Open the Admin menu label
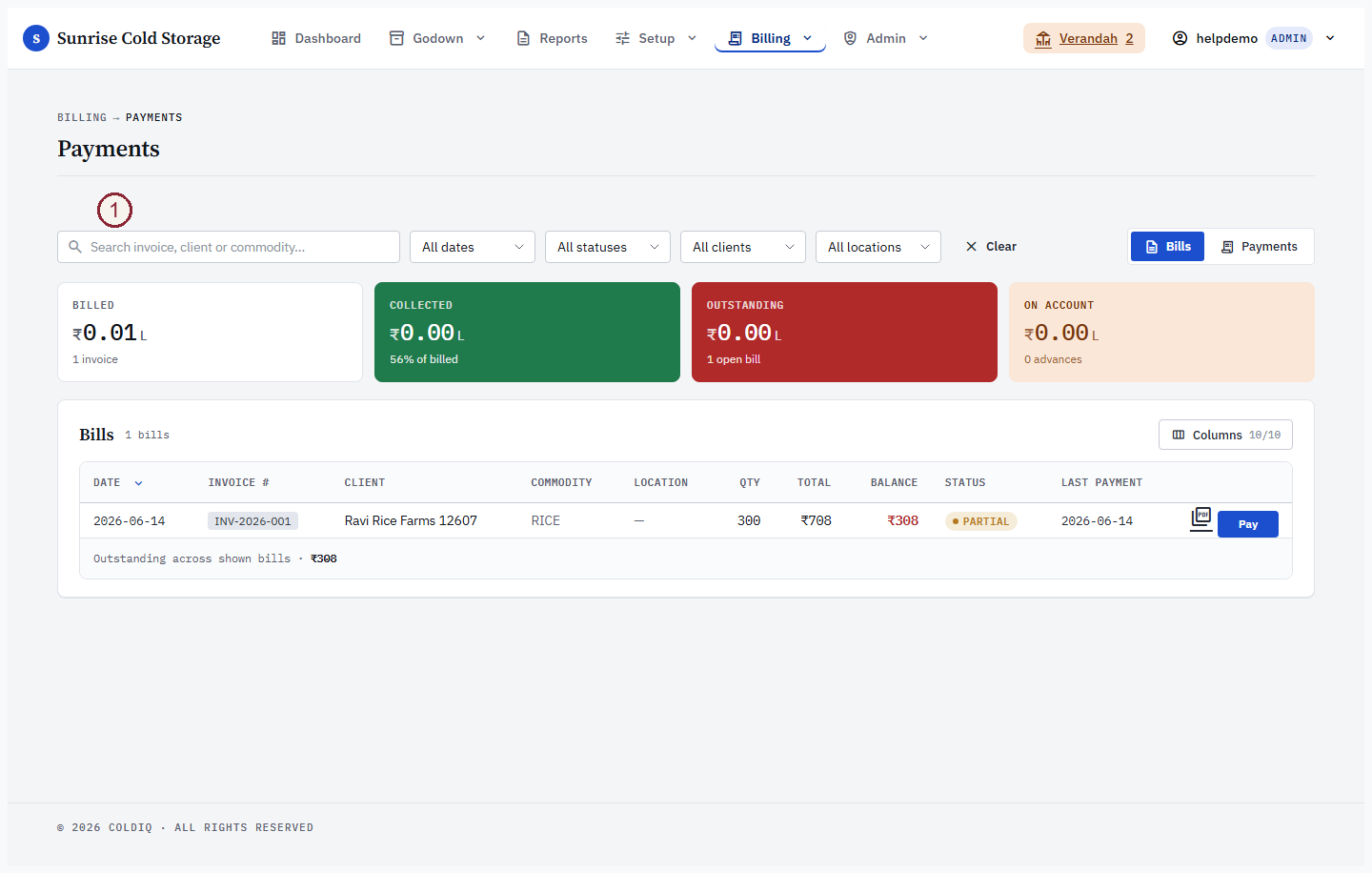Image resolution: width=1372 pixels, height=873 pixels. click(x=886, y=38)
